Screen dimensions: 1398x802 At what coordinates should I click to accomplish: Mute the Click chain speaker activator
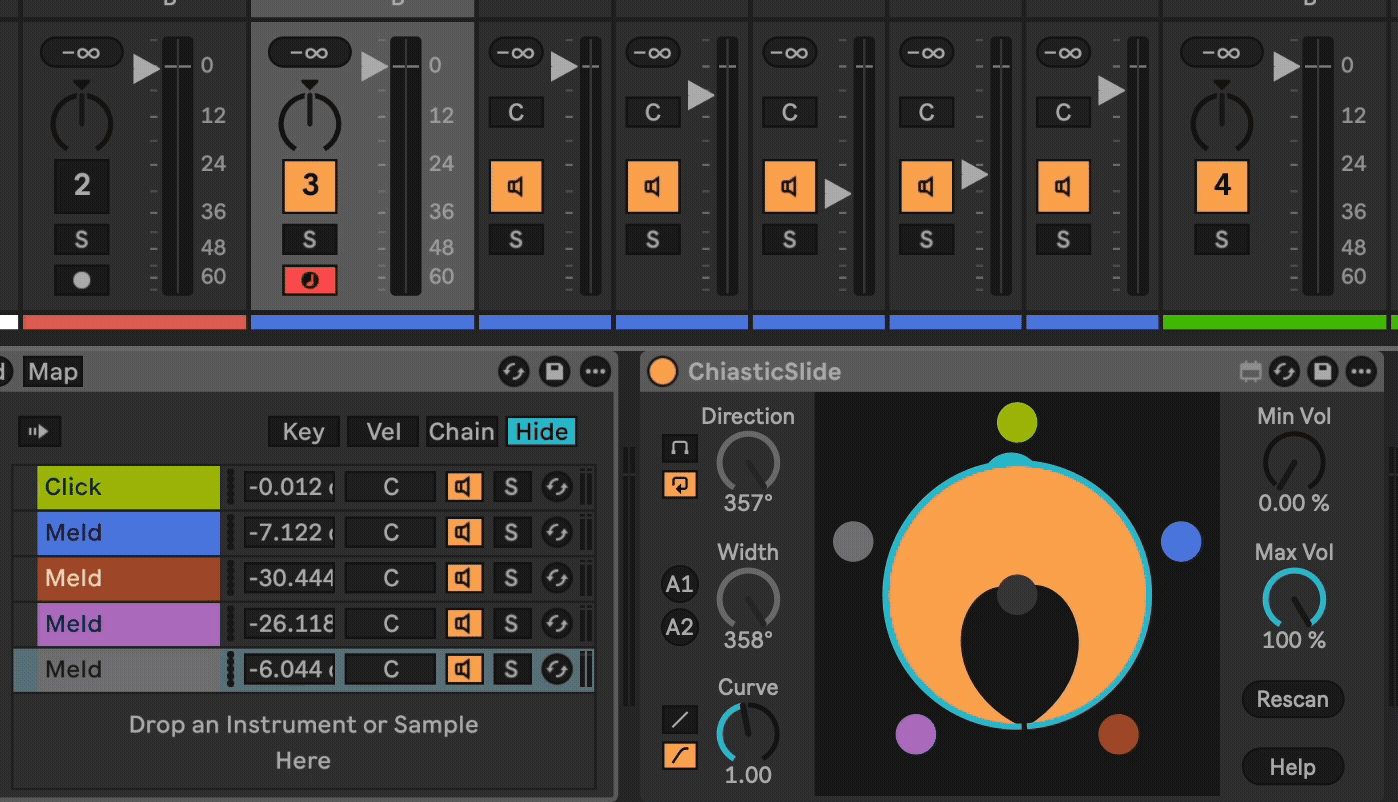(463, 487)
